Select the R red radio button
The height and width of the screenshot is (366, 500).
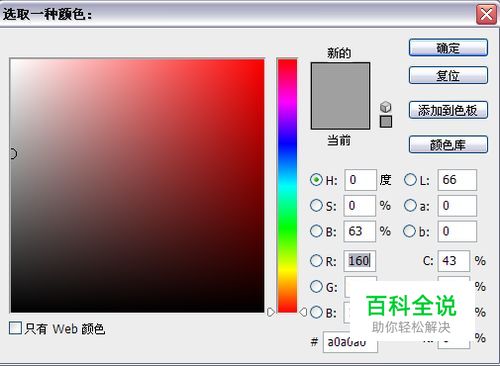(x=316, y=260)
